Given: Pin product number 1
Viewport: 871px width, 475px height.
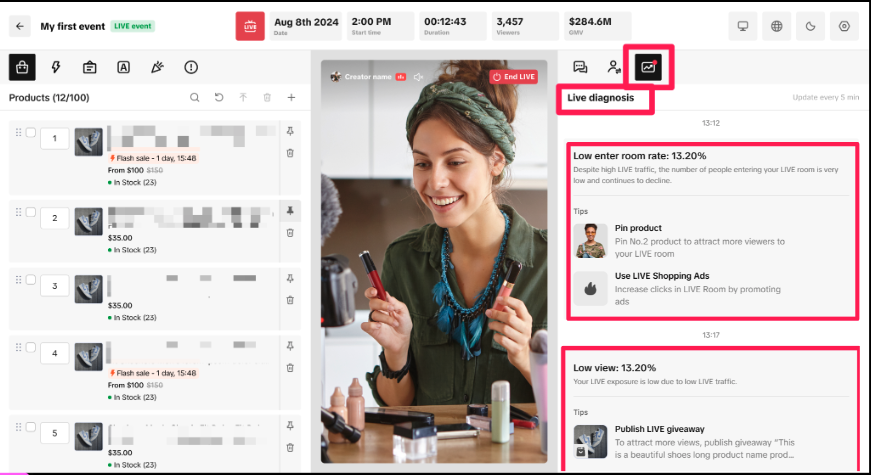Looking at the screenshot, I should 290,131.
